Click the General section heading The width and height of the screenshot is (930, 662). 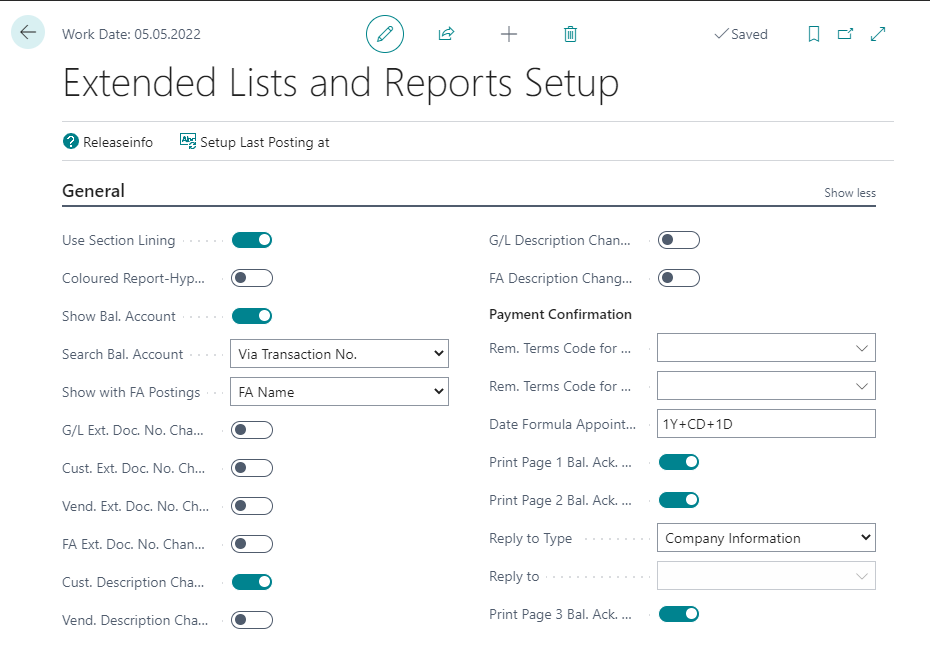tap(94, 191)
